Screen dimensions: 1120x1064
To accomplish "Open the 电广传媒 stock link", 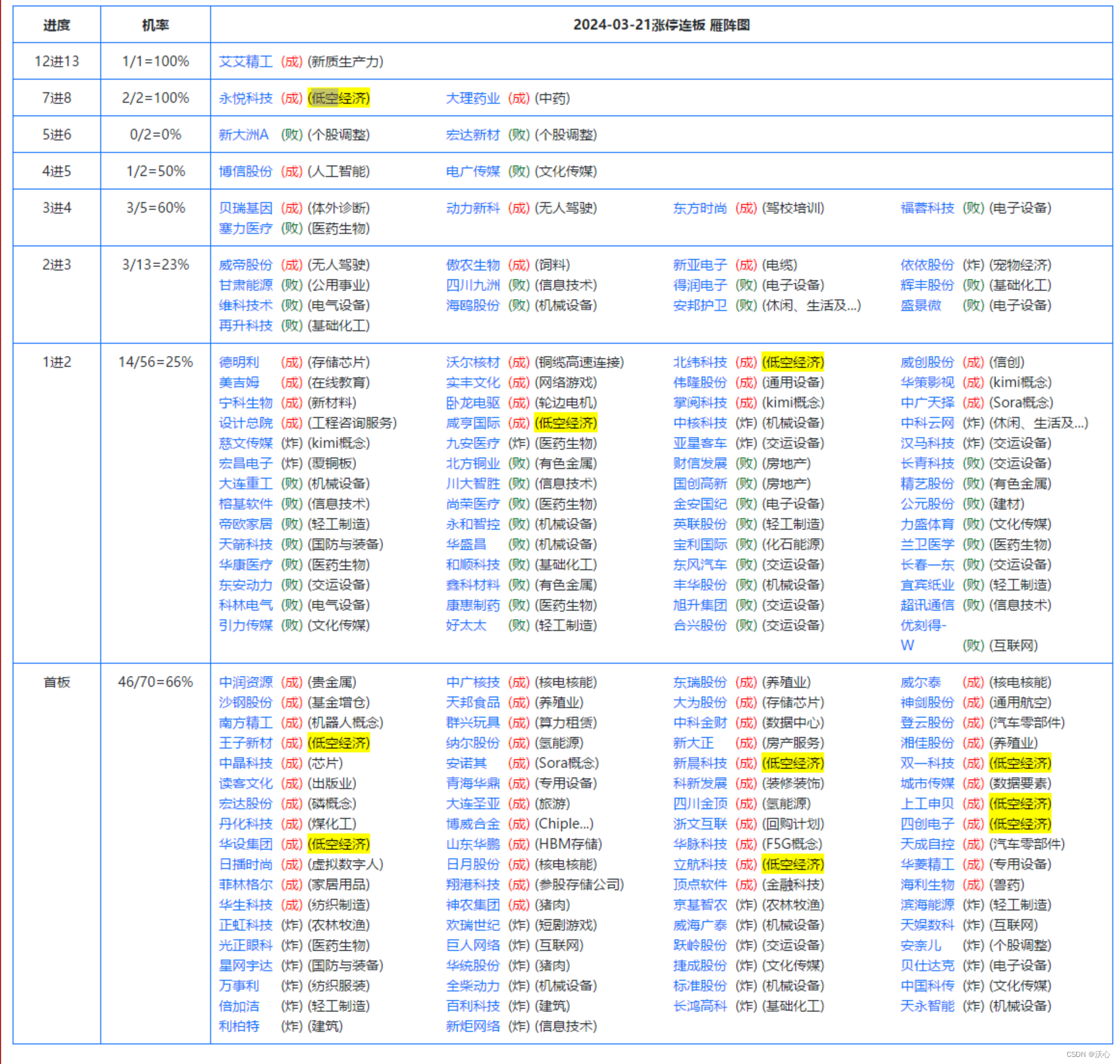I will 473,172.
